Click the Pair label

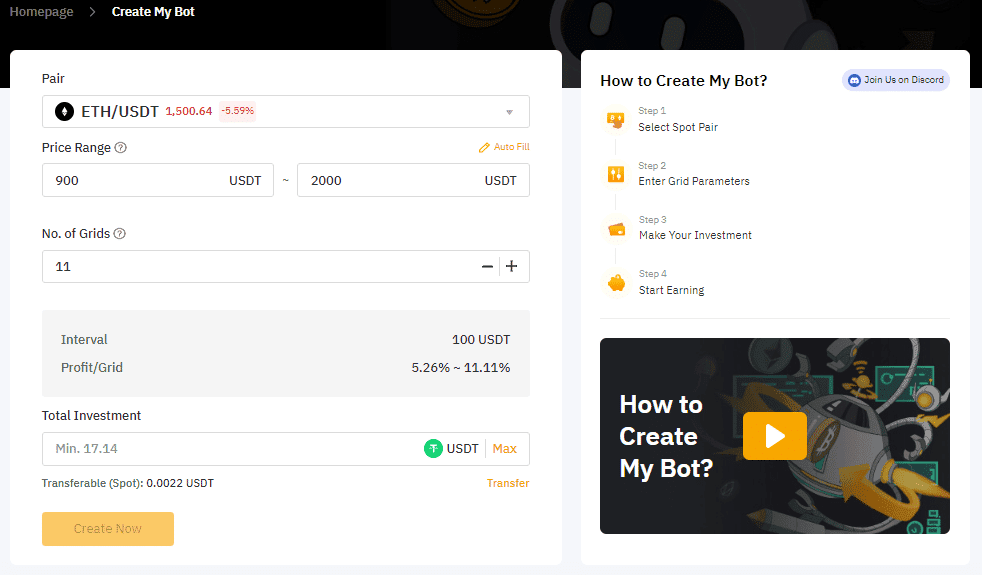(53, 78)
